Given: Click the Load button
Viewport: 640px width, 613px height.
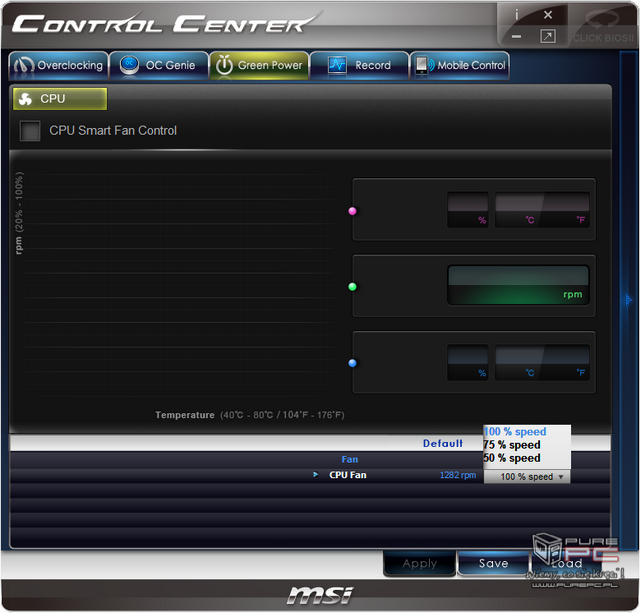Looking at the screenshot, I should [x=567, y=564].
